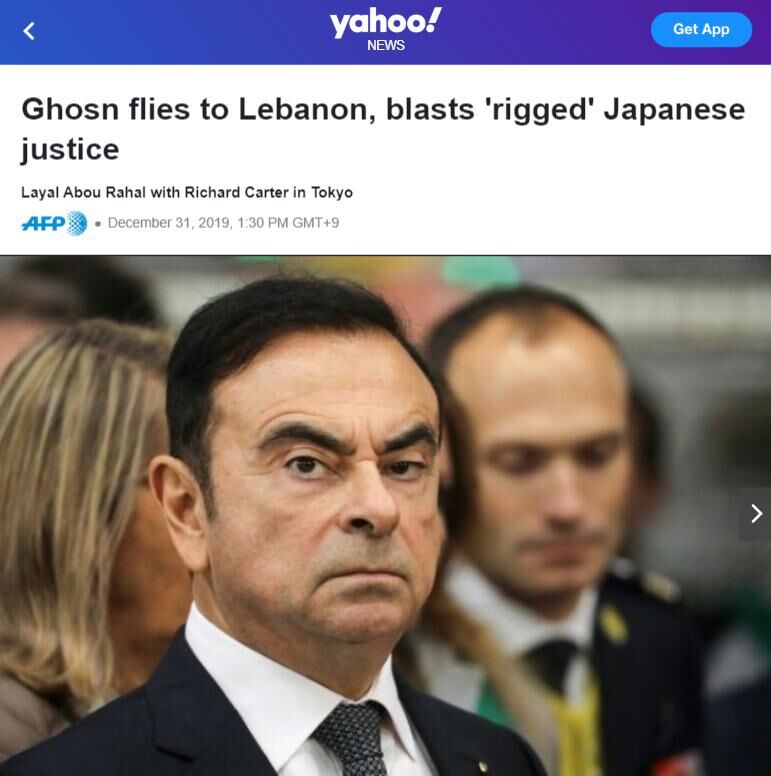Click the AFP blue globe icon
This screenshot has height=776, width=771.
click(x=77, y=223)
